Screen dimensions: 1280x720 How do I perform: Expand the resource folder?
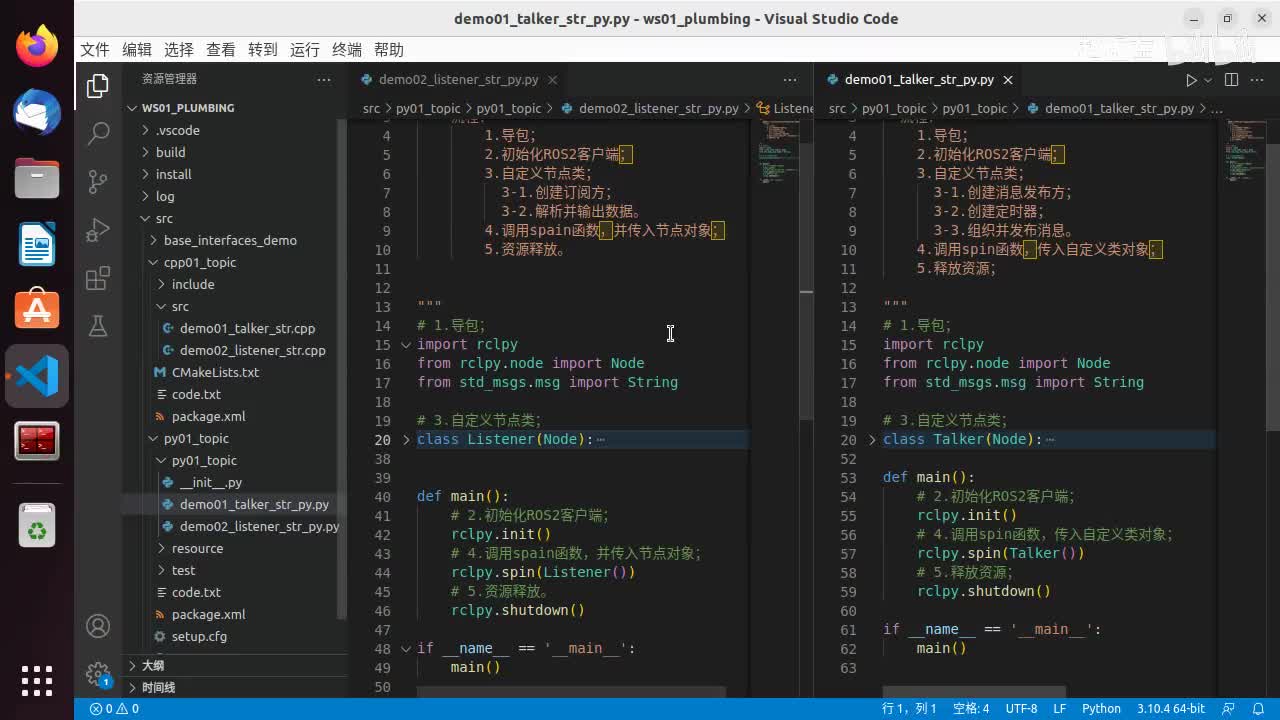point(197,548)
